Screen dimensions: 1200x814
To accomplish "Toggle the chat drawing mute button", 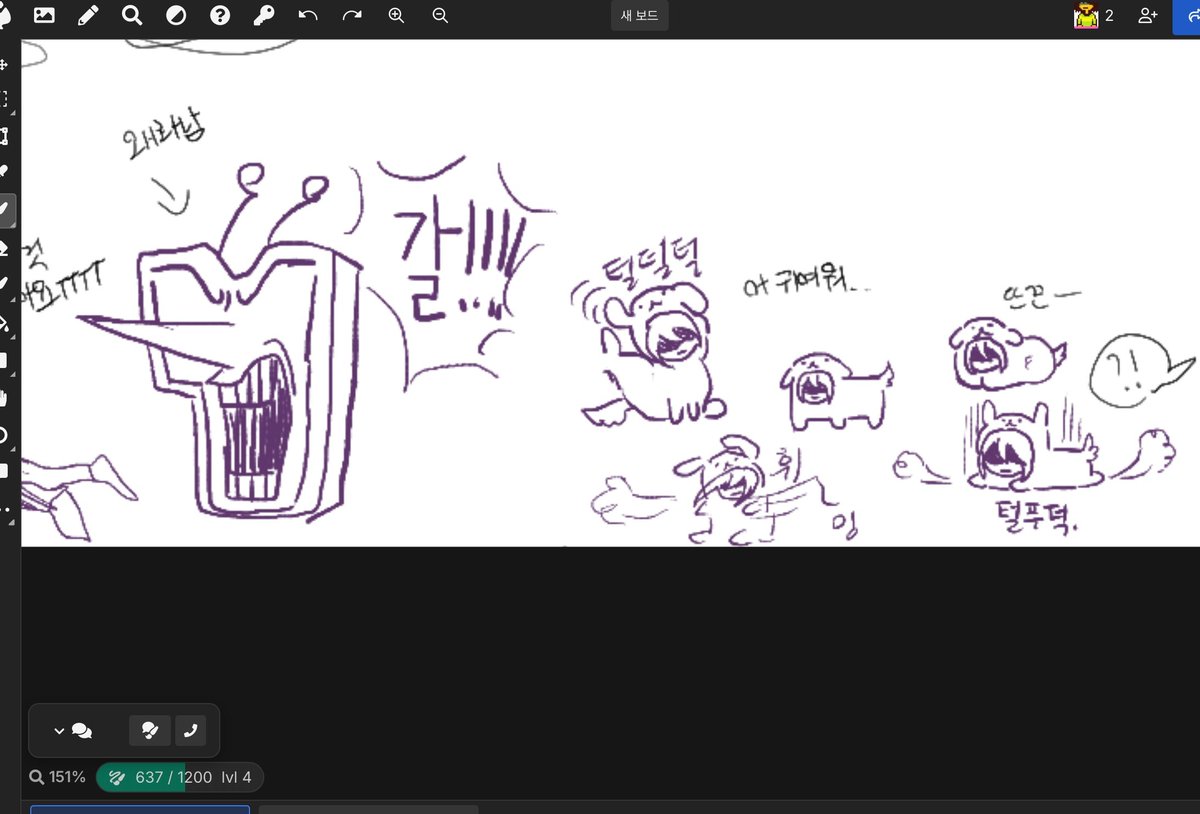I will point(150,731).
